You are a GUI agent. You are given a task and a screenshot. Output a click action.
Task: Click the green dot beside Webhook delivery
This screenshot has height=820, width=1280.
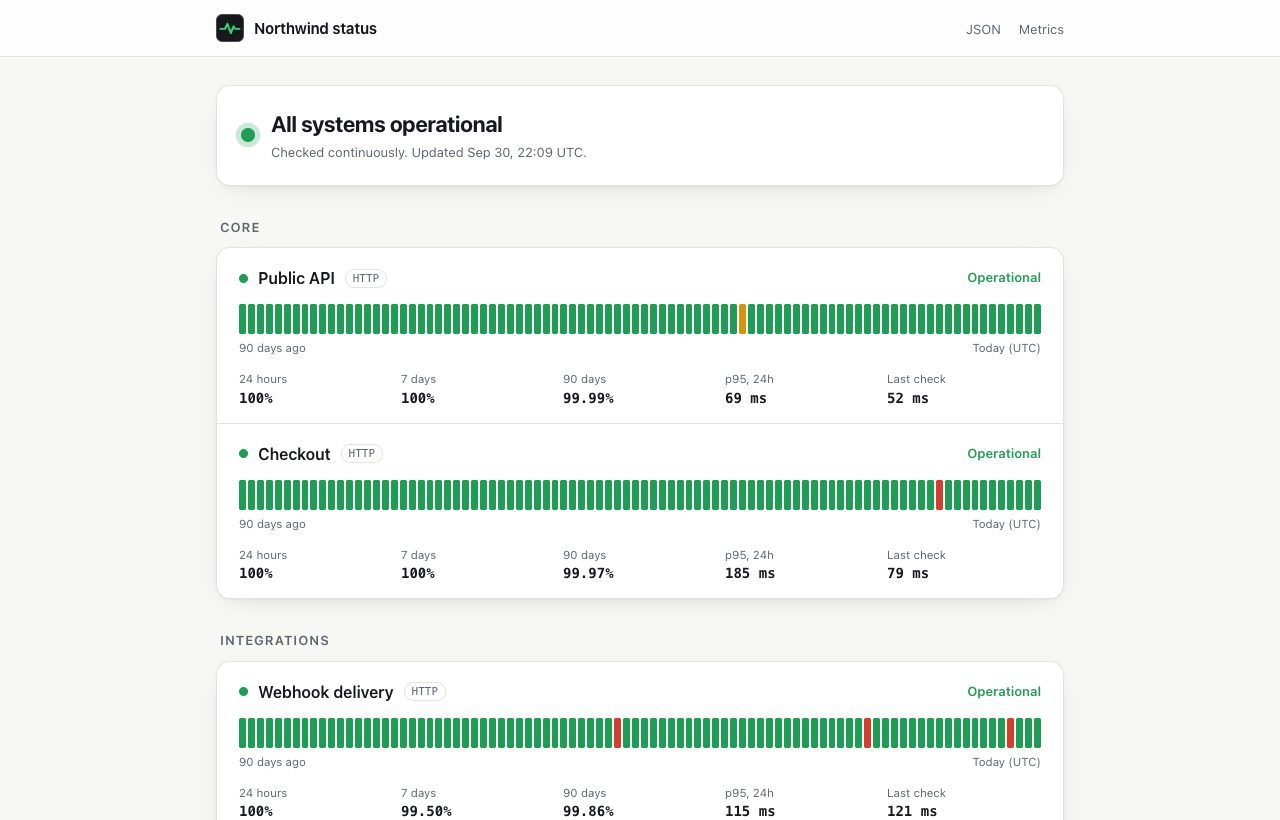(x=243, y=691)
